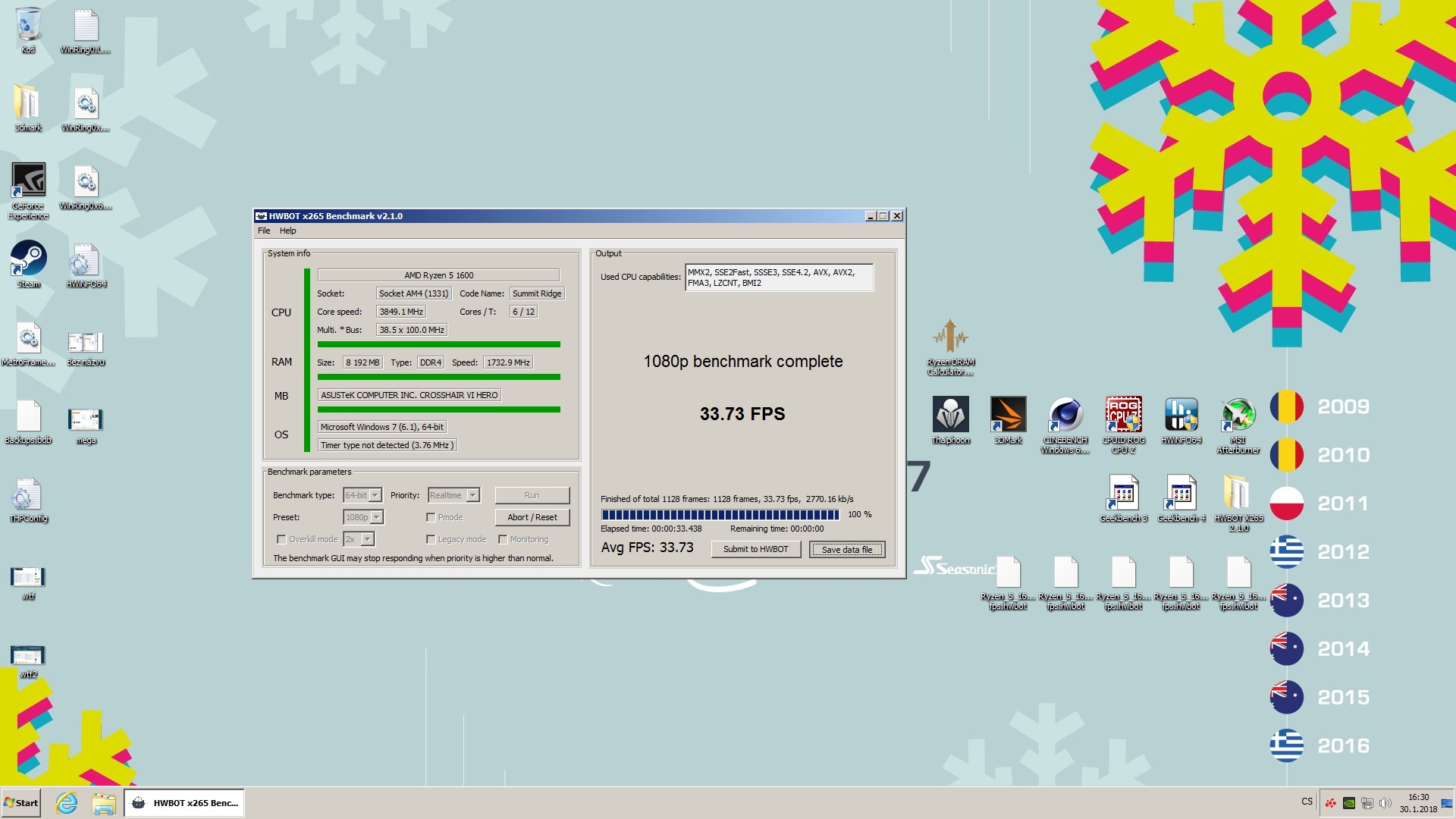Click the Save data file button

[847, 549]
